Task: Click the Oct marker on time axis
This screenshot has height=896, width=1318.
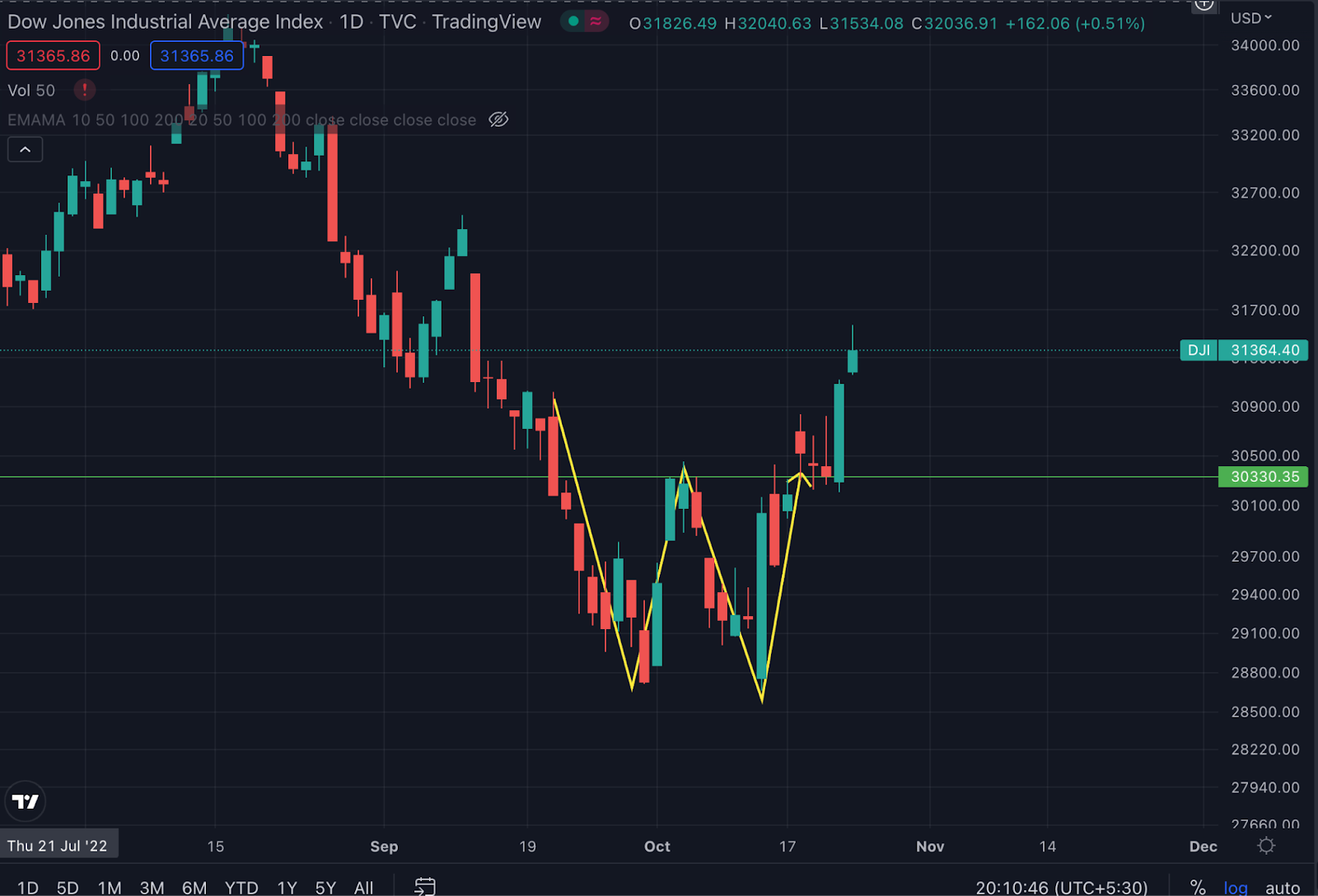Action: [657, 847]
